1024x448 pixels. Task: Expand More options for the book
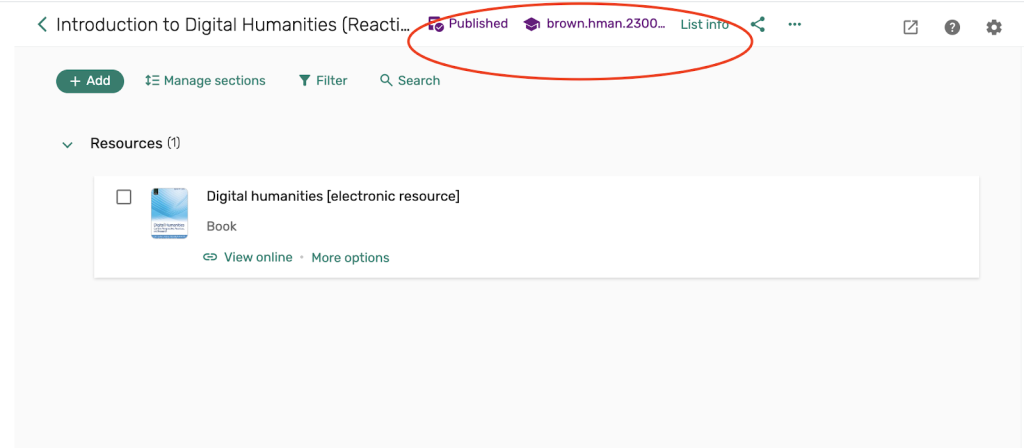pos(350,258)
